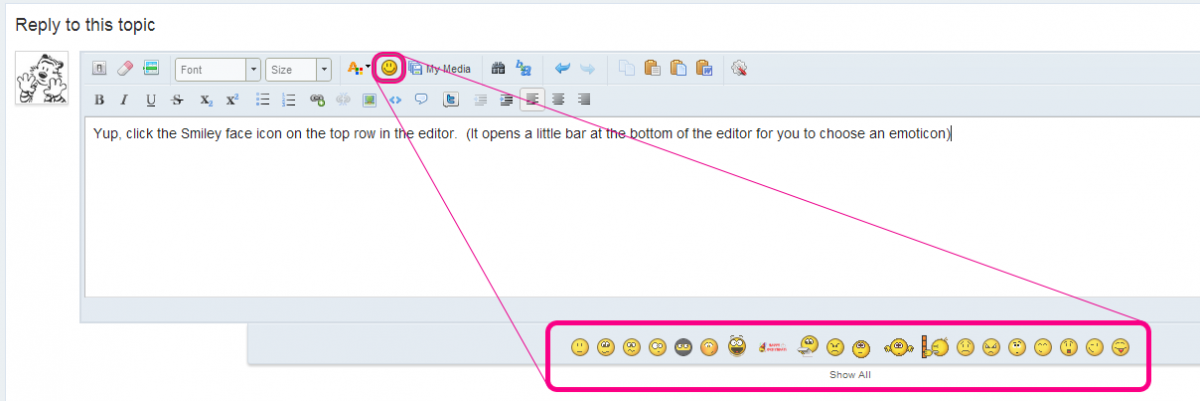Click the increase indent icon
The image size is (1200, 401).
[x=507, y=100]
